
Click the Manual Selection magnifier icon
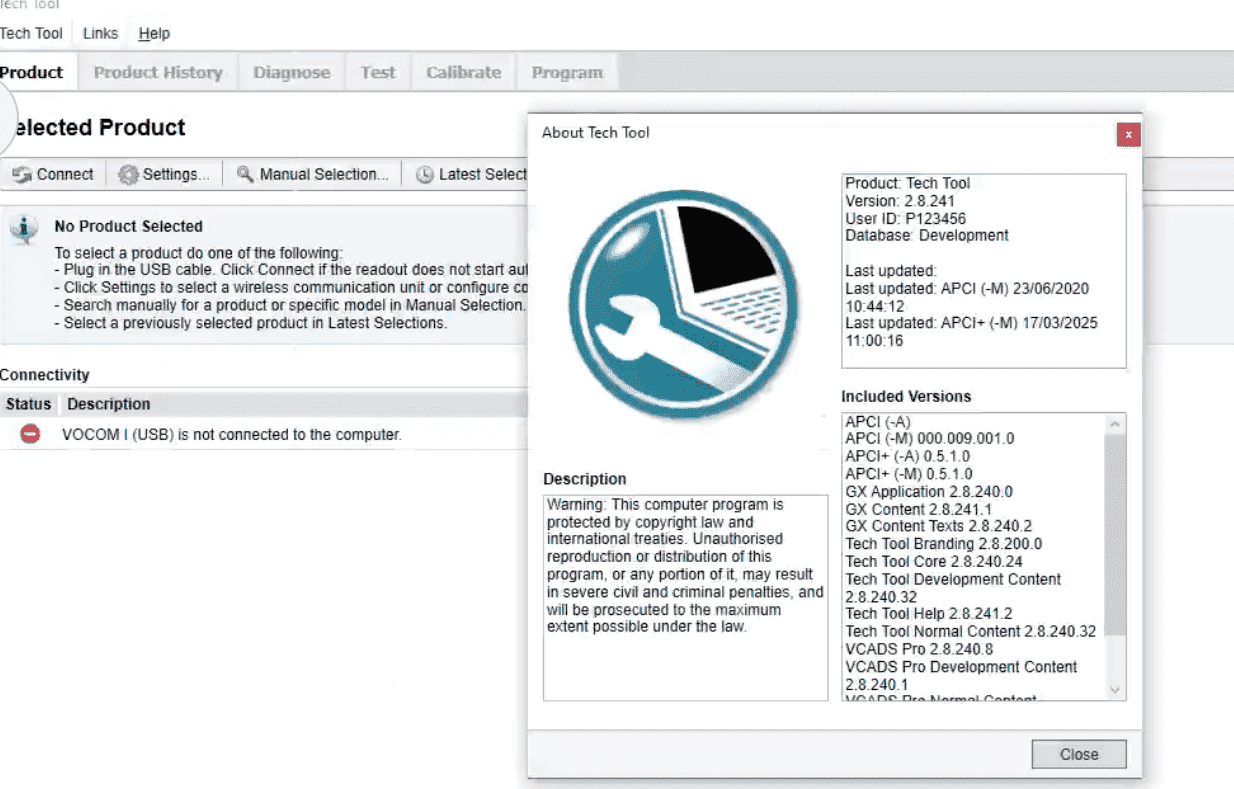(245, 175)
